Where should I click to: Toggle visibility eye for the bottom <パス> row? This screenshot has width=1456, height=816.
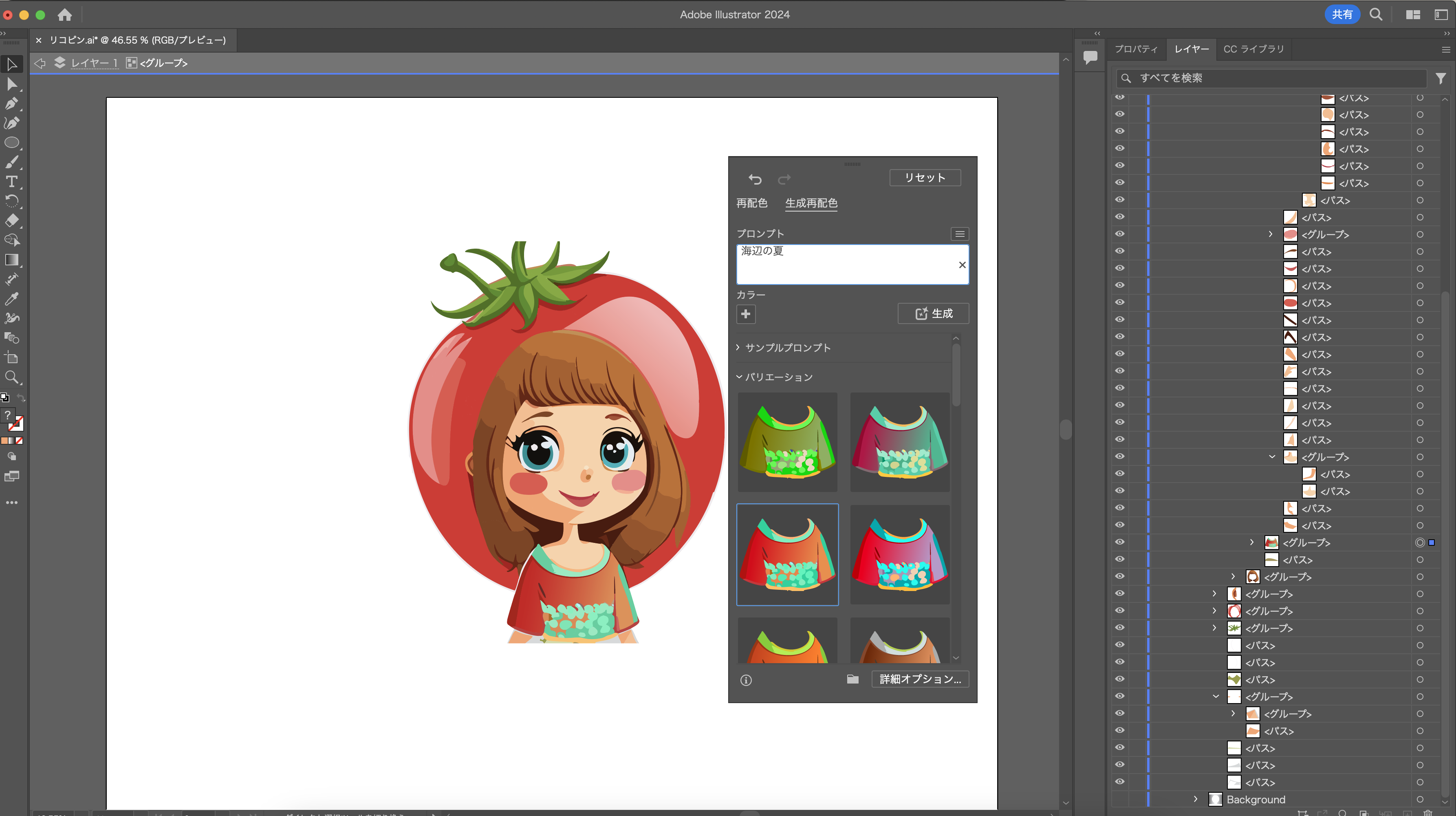[1120, 781]
